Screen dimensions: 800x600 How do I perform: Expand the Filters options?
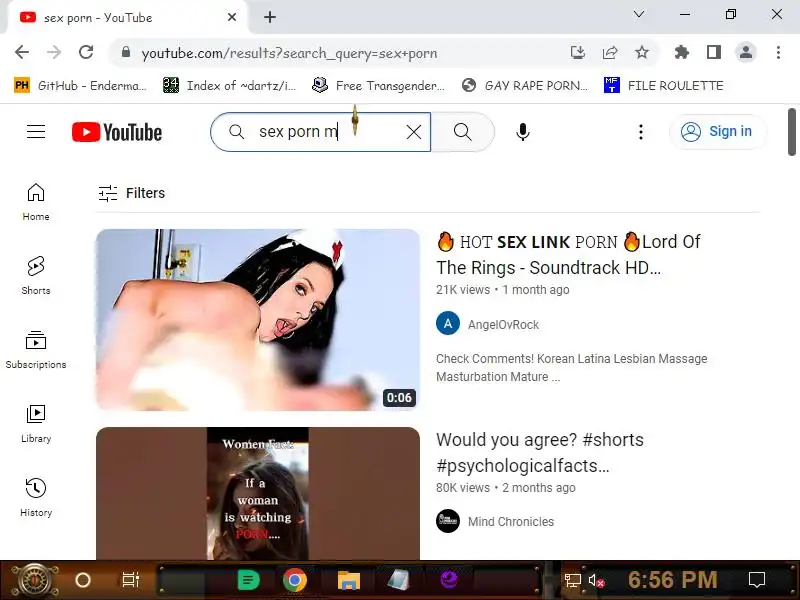click(x=132, y=193)
